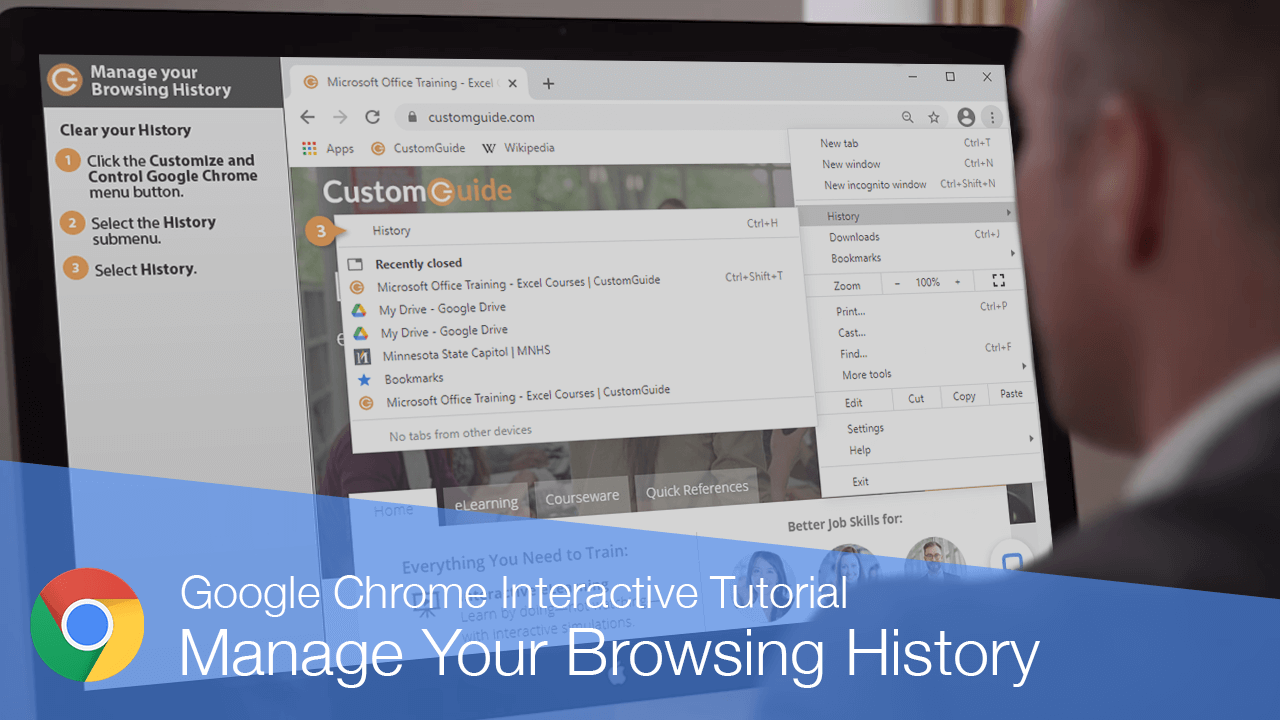The height and width of the screenshot is (720, 1280).
Task: Click the search magnifier in the address bar
Action: (x=907, y=117)
